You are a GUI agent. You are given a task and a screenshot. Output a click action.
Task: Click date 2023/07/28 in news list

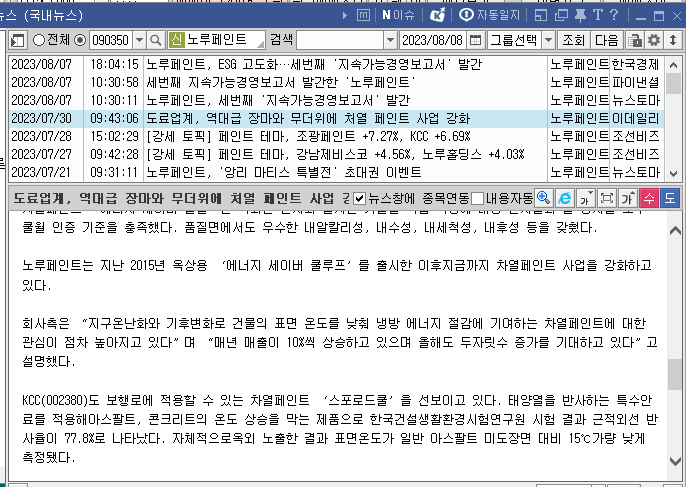coord(42,136)
